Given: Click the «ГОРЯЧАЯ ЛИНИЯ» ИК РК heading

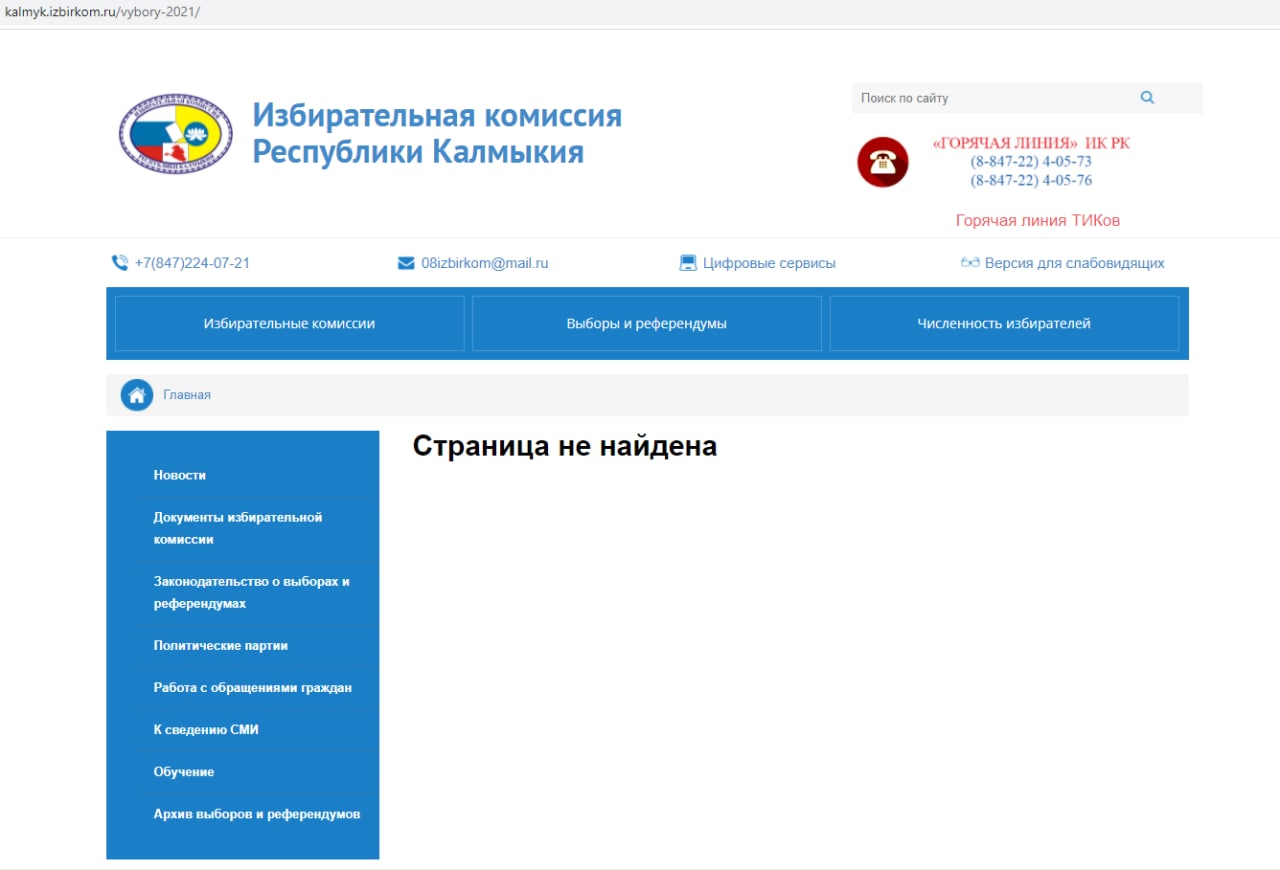Looking at the screenshot, I should pyautogui.click(x=1031, y=143).
